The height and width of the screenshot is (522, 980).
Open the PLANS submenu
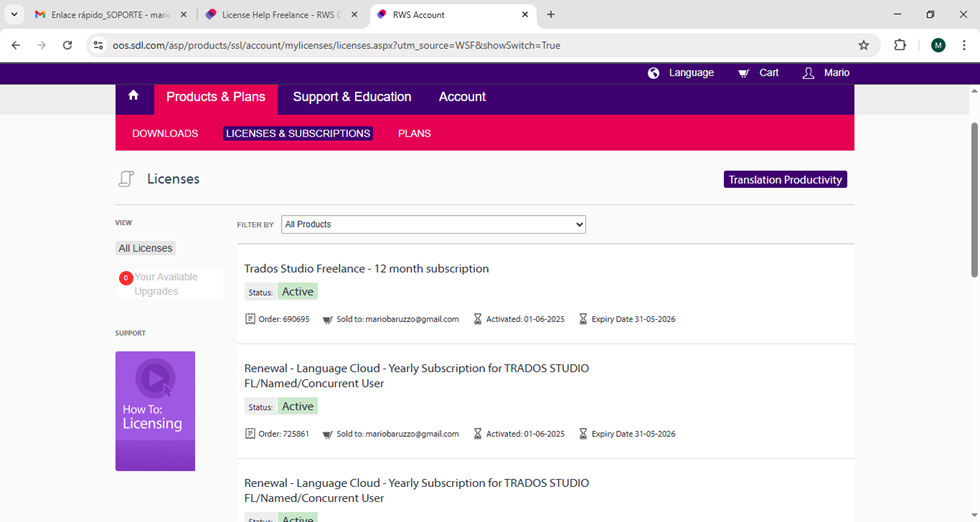(x=414, y=133)
